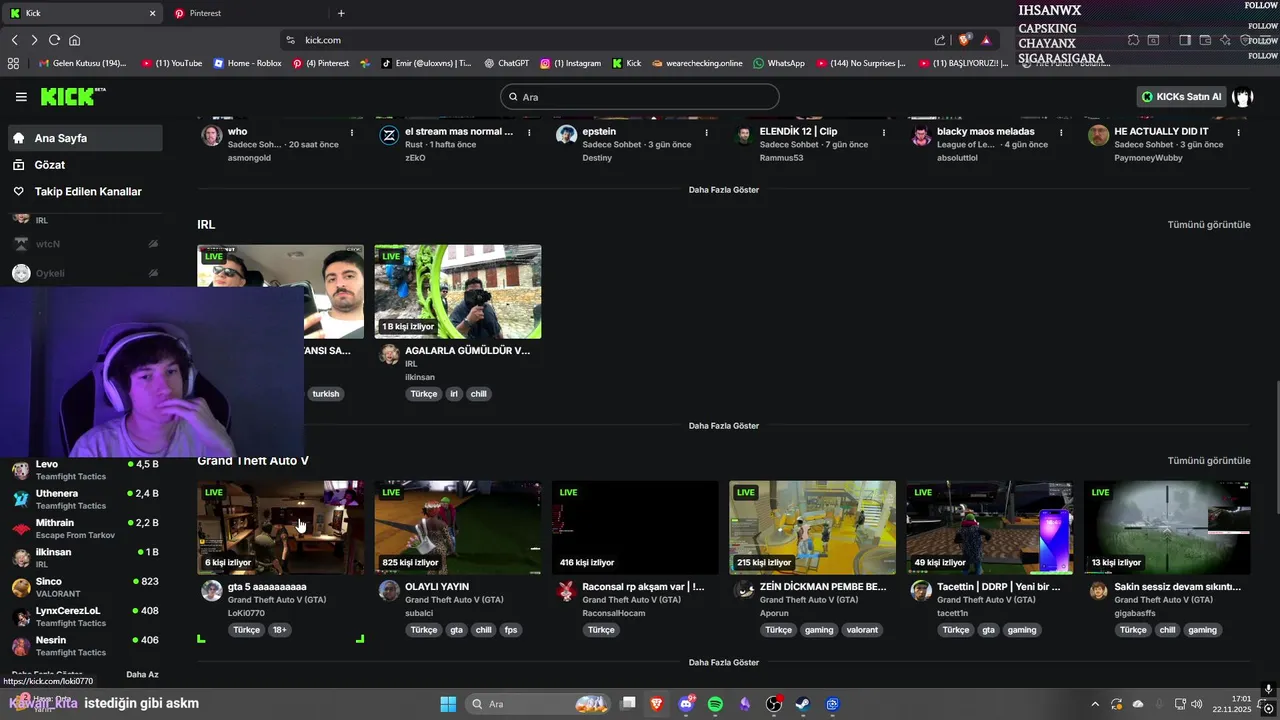Screen dimensions: 1280x720
Task: Open options menu for 'el stream mas normal' clip
Action: [529, 132]
